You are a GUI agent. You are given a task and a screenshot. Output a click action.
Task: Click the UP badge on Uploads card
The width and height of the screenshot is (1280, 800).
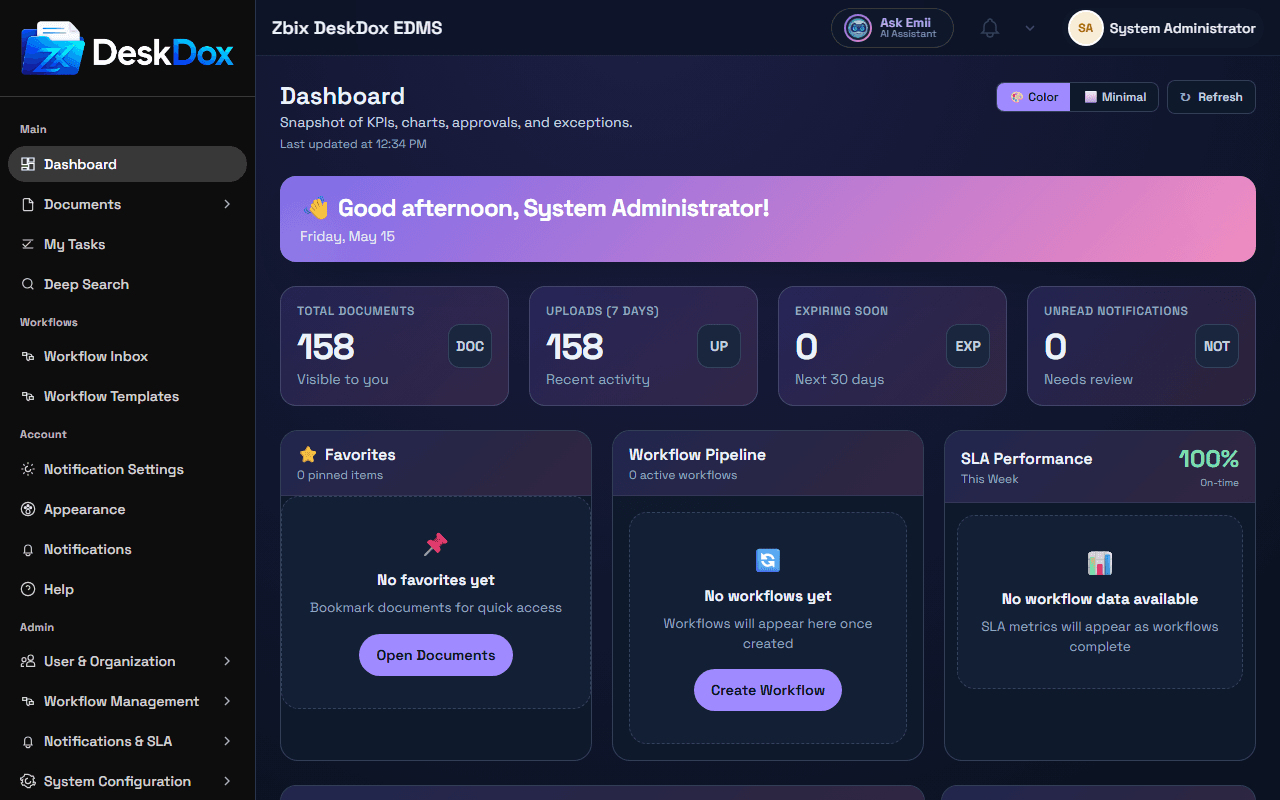point(719,346)
